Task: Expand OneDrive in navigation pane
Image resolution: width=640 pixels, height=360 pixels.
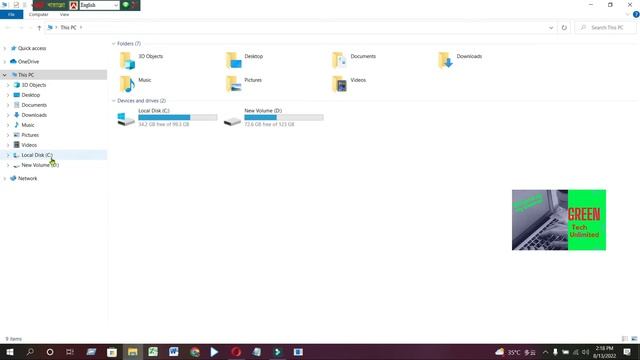Action: (x=4, y=62)
